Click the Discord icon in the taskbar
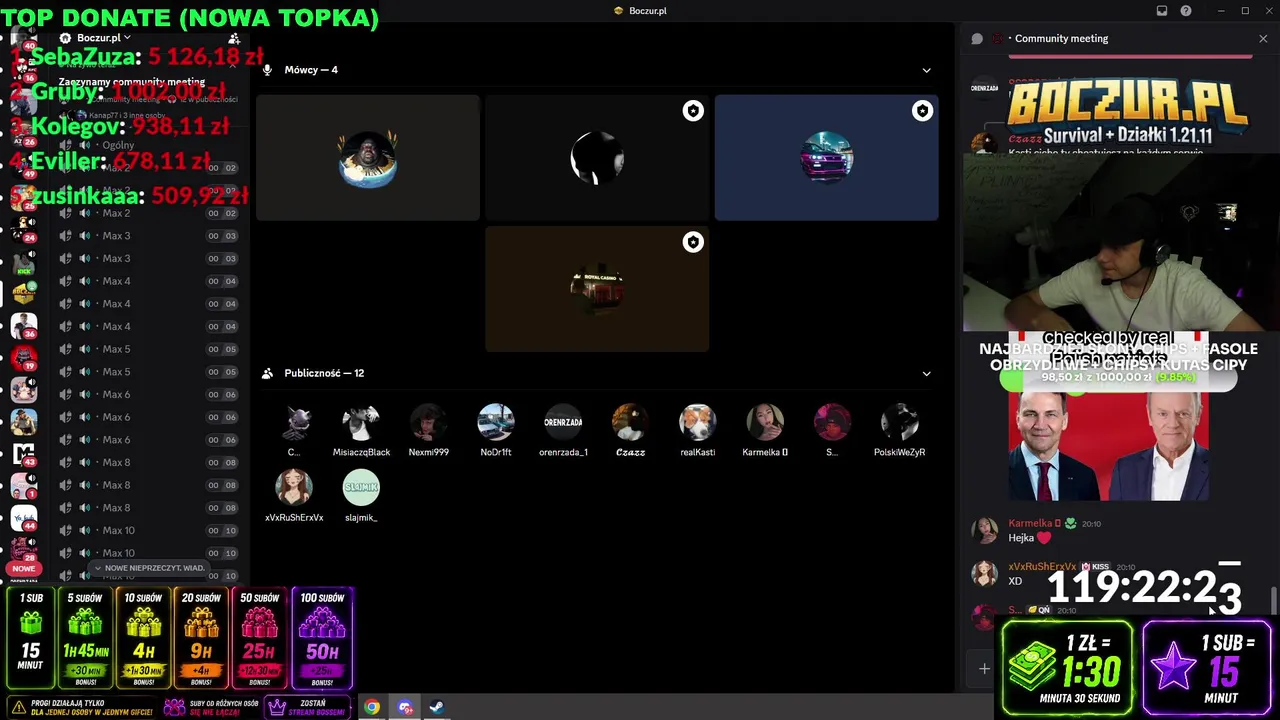Image resolution: width=1280 pixels, height=720 pixels. click(x=405, y=707)
